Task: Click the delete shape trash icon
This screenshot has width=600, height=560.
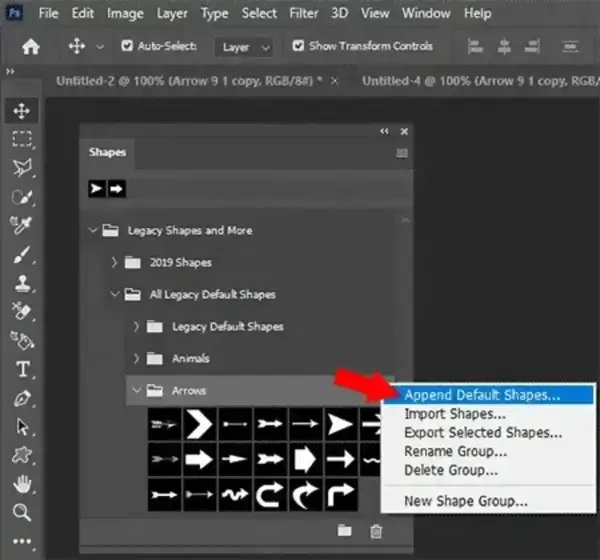Action: [376, 532]
